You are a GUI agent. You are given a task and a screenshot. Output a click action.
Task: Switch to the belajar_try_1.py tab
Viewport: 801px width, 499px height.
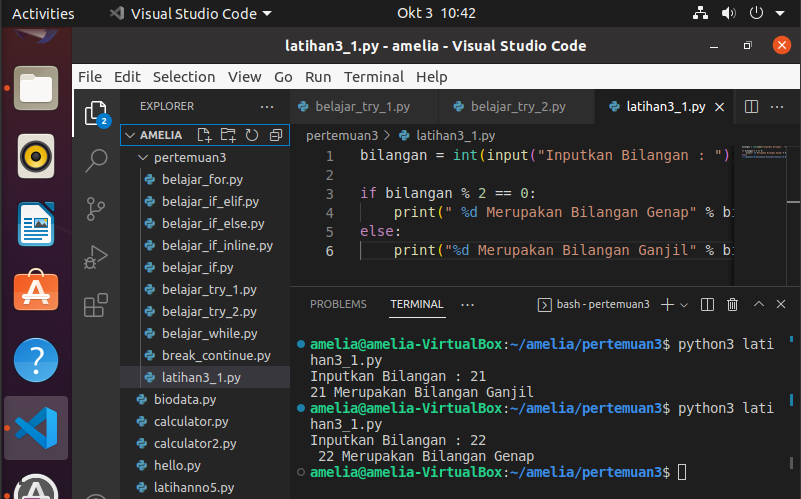(364, 107)
